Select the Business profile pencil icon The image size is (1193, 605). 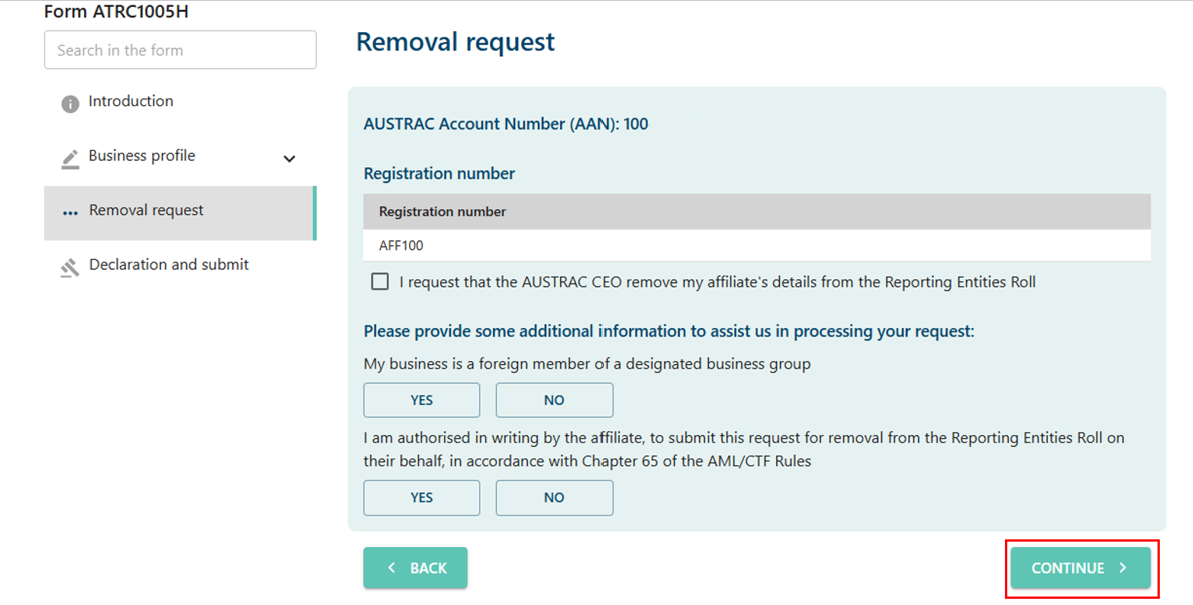(69, 156)
